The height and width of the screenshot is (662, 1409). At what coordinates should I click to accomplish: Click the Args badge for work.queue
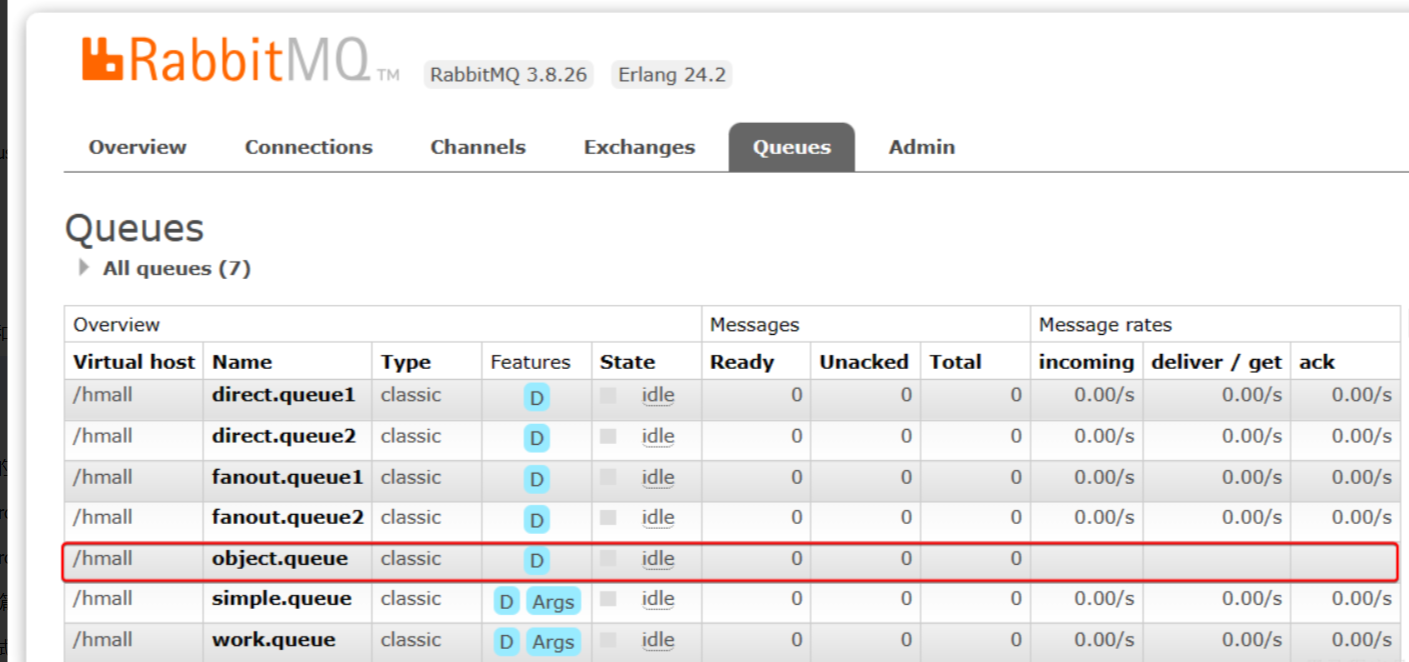tap(553, 642)
